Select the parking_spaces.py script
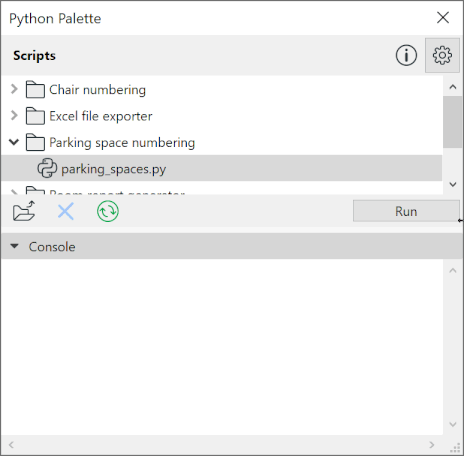 222,168
